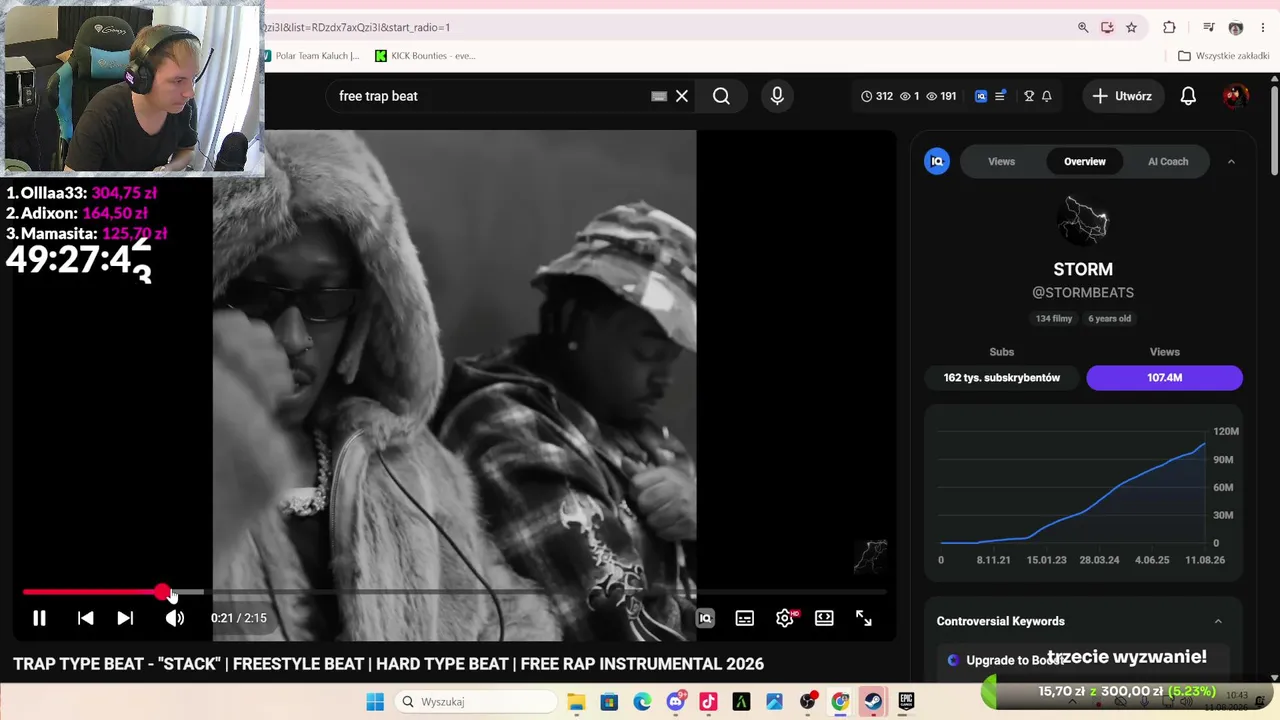The height and width of the screenshot is (720, 1280).
Task: Toggle subtitles on the video
Action: (x=744, y=618)
